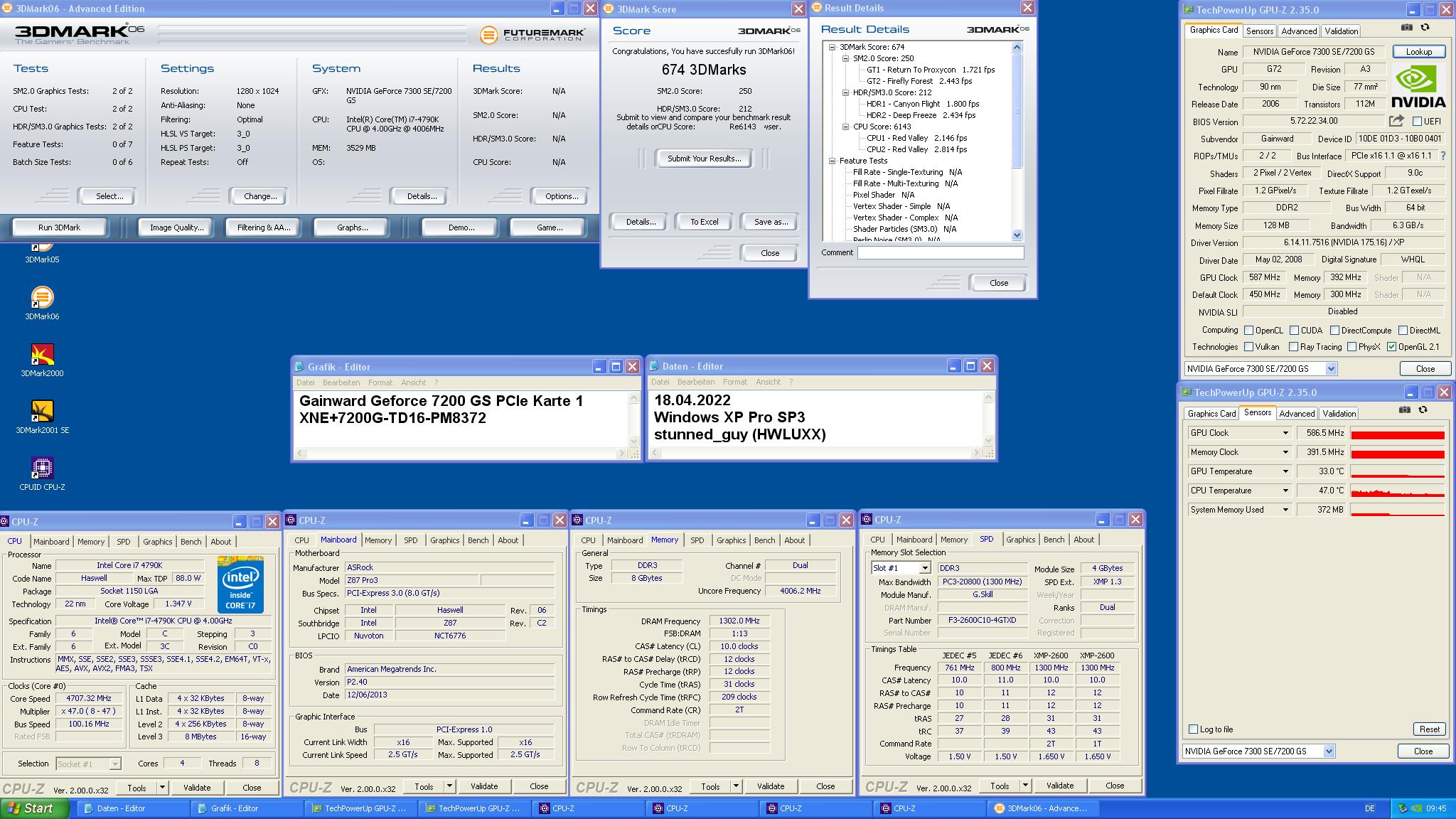Screen dimensions: 1456x819
Task: Collapse the Feature Tests tree node
Action: [833, 161]
